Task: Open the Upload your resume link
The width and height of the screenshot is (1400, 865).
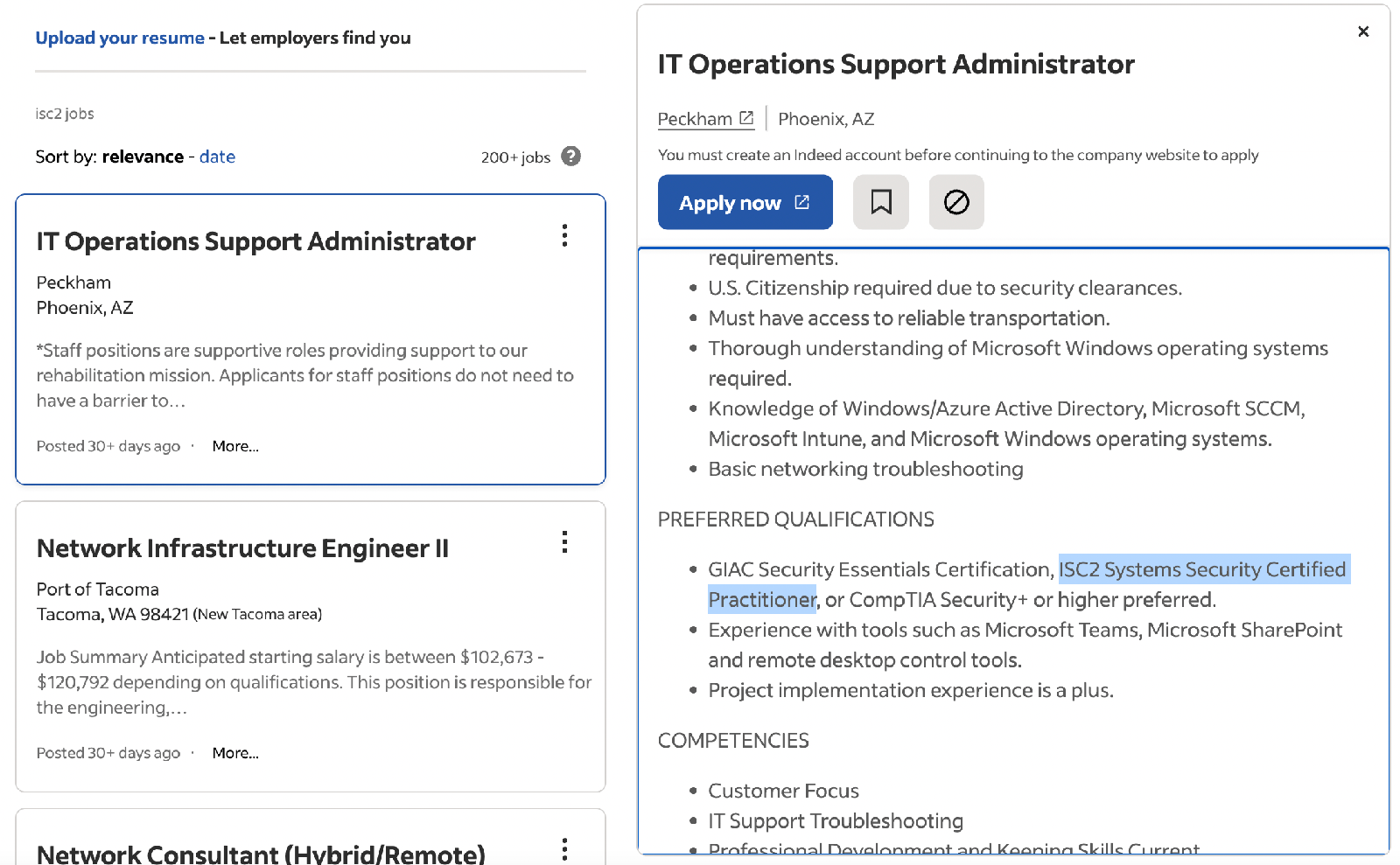Action: [120, 38]
